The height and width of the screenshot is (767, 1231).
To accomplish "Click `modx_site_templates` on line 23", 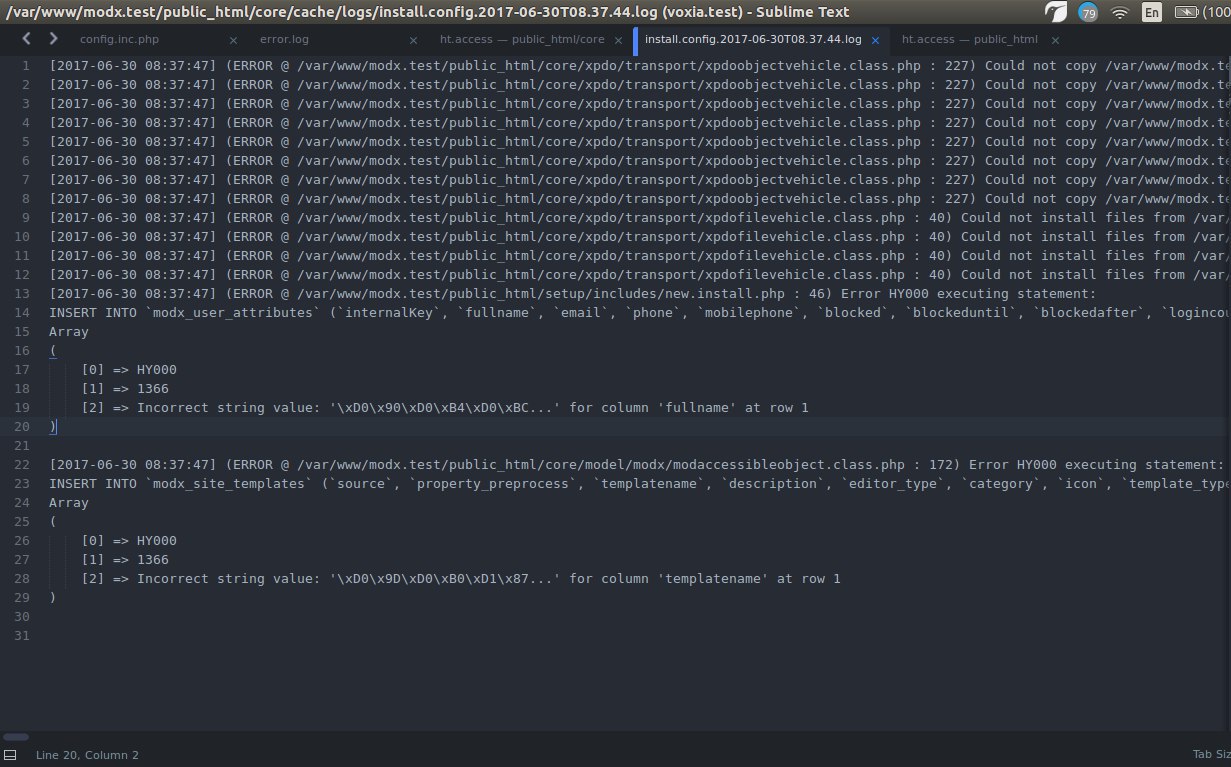I will click(229, 484).
